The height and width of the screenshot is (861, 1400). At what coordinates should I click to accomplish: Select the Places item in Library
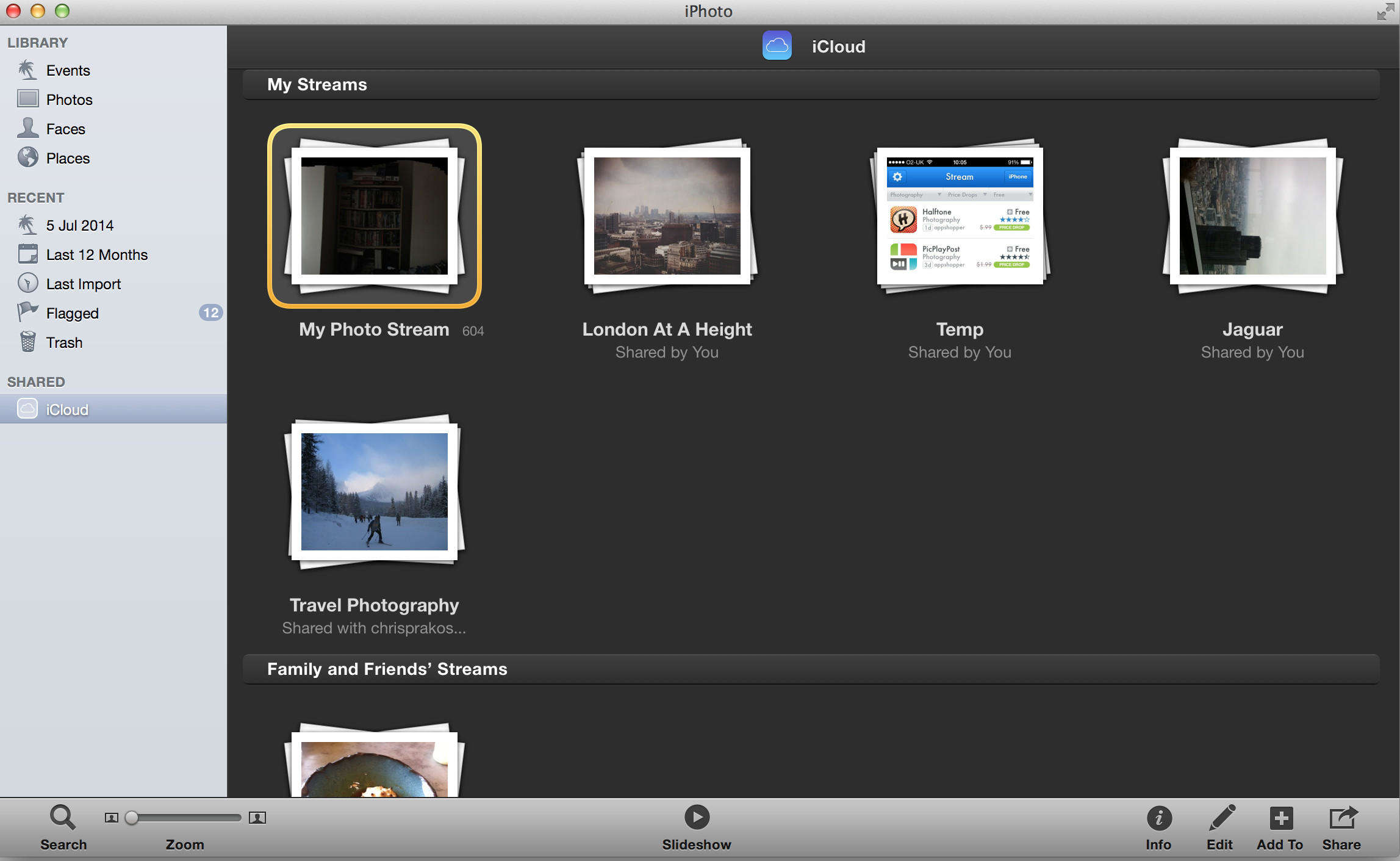pyautogui.click(x=67, y=157)
